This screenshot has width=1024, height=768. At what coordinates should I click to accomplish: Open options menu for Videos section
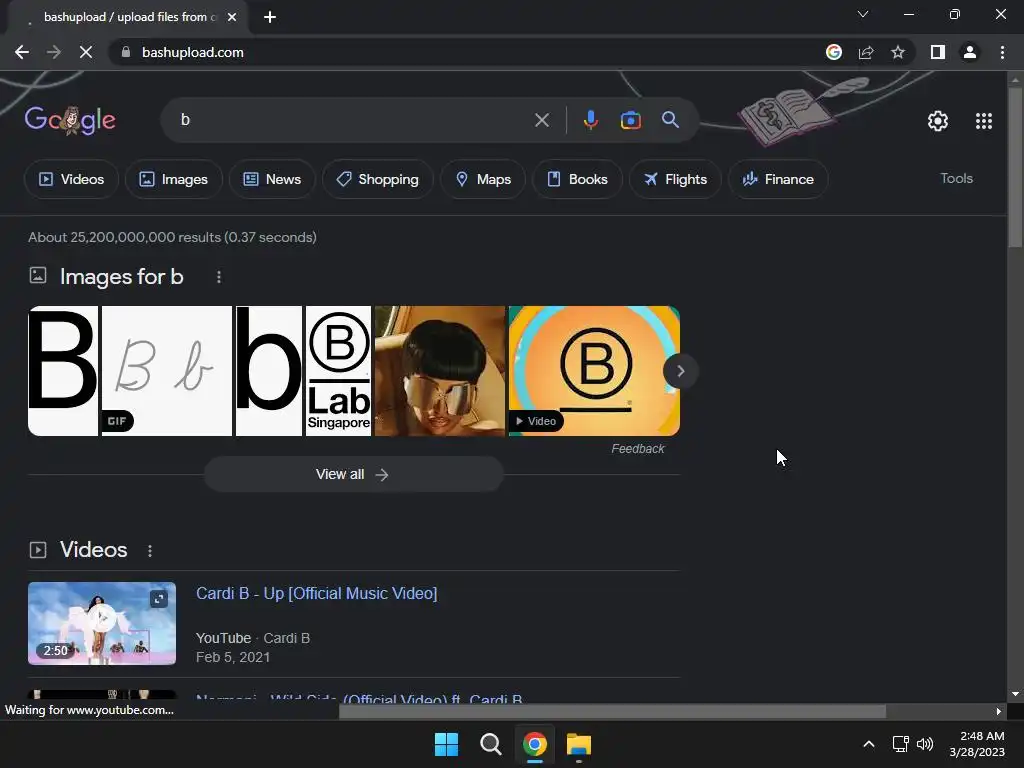tap(150, 551)
